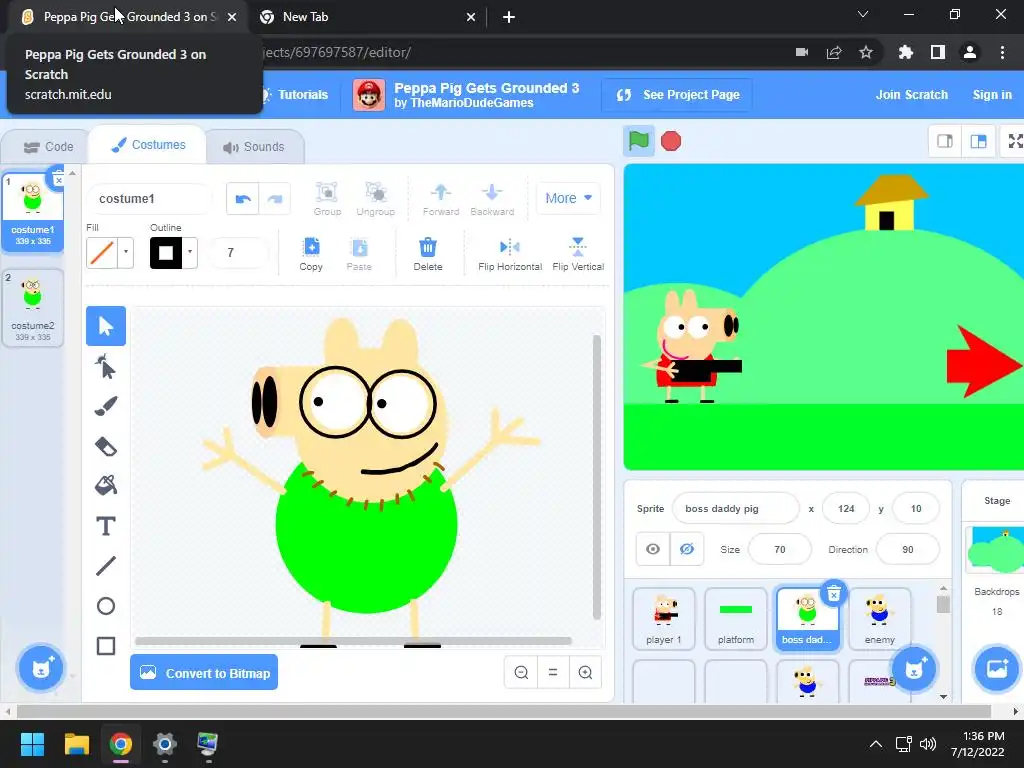Screen dimensions: 1024x768
Task: Click See Project Page button
Action: [678, 95]
